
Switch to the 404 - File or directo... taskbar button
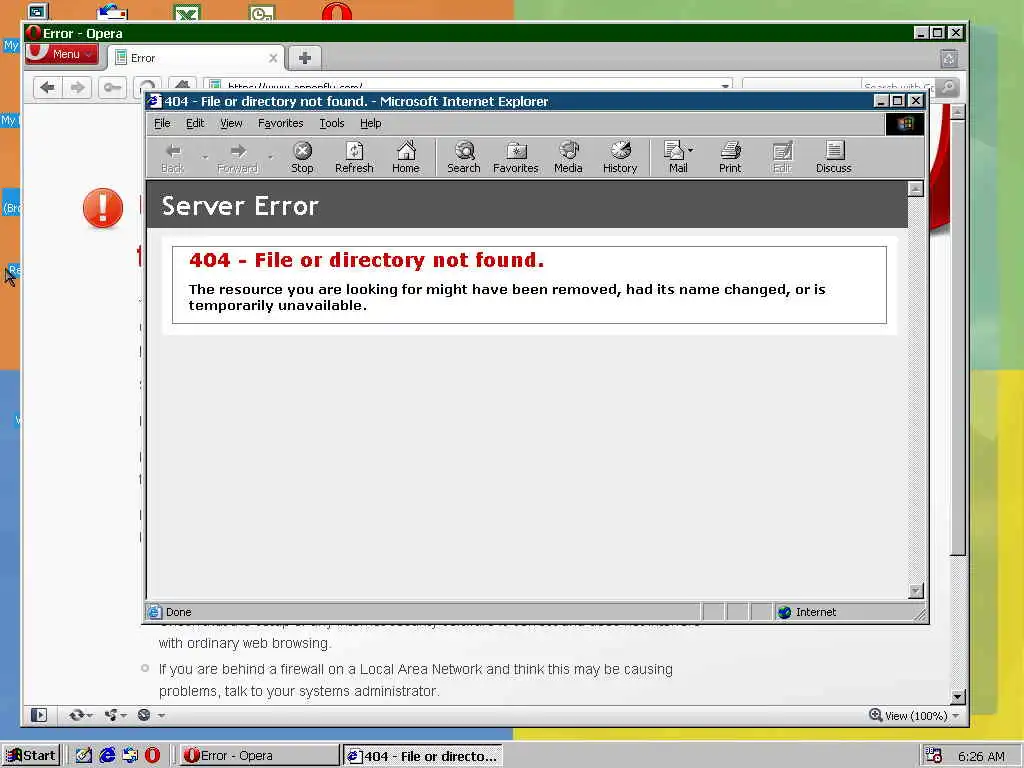tap(423, 756)
